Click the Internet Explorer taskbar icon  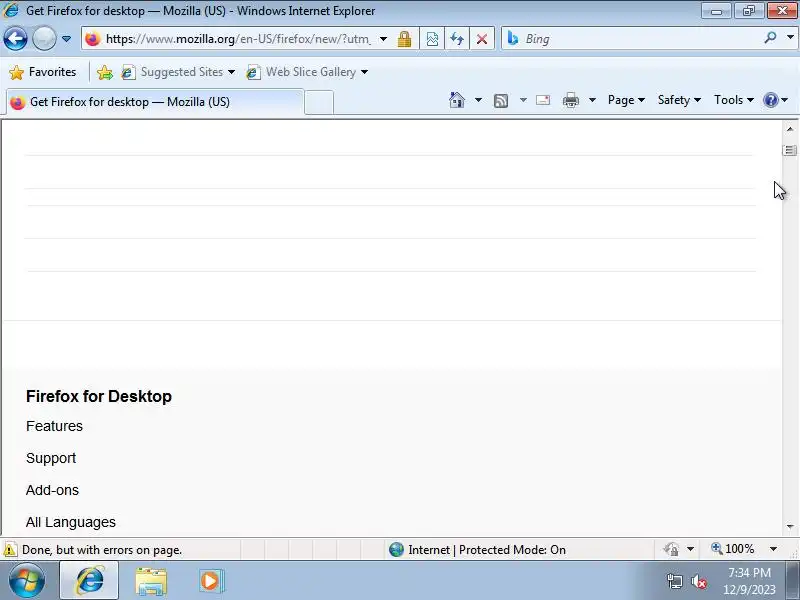pos(89,581)
